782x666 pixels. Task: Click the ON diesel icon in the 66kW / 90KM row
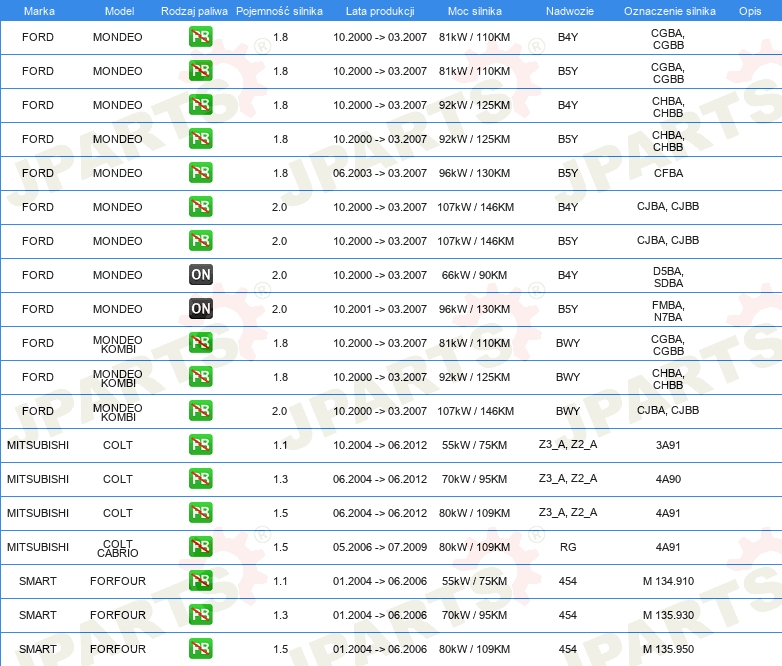click(201, 275)
